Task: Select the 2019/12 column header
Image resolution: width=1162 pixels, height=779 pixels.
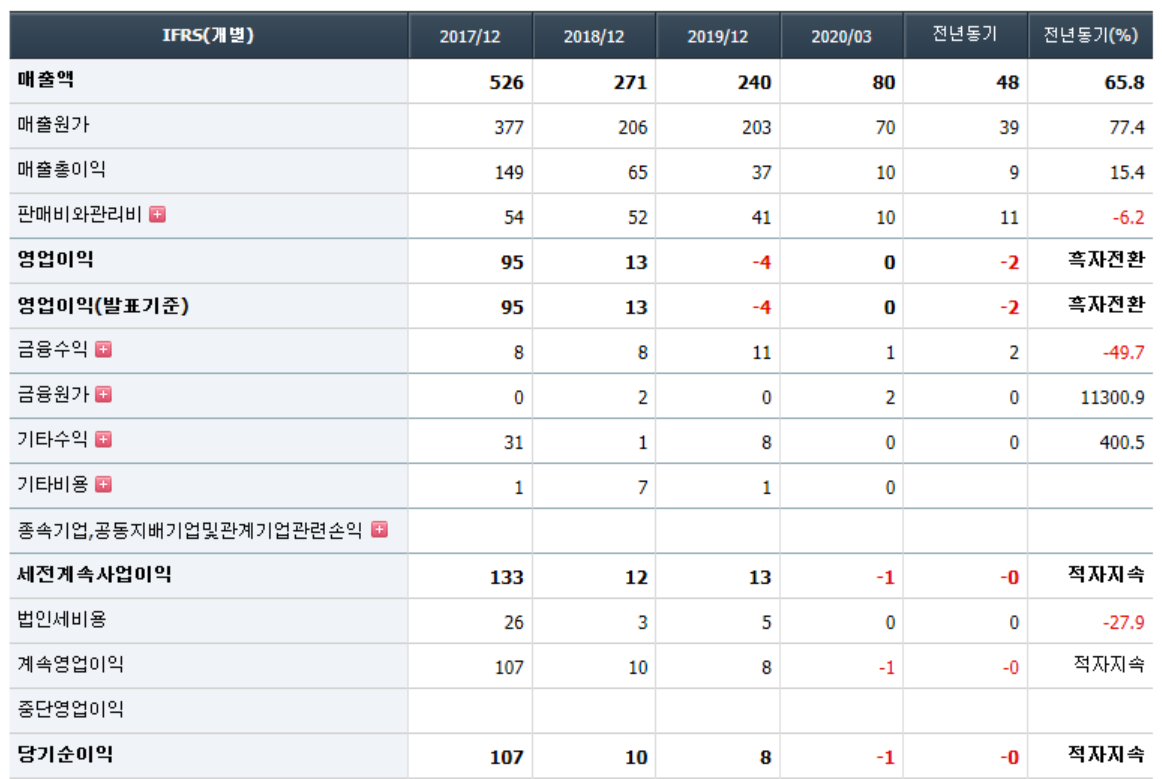Action: coord(717,35)
